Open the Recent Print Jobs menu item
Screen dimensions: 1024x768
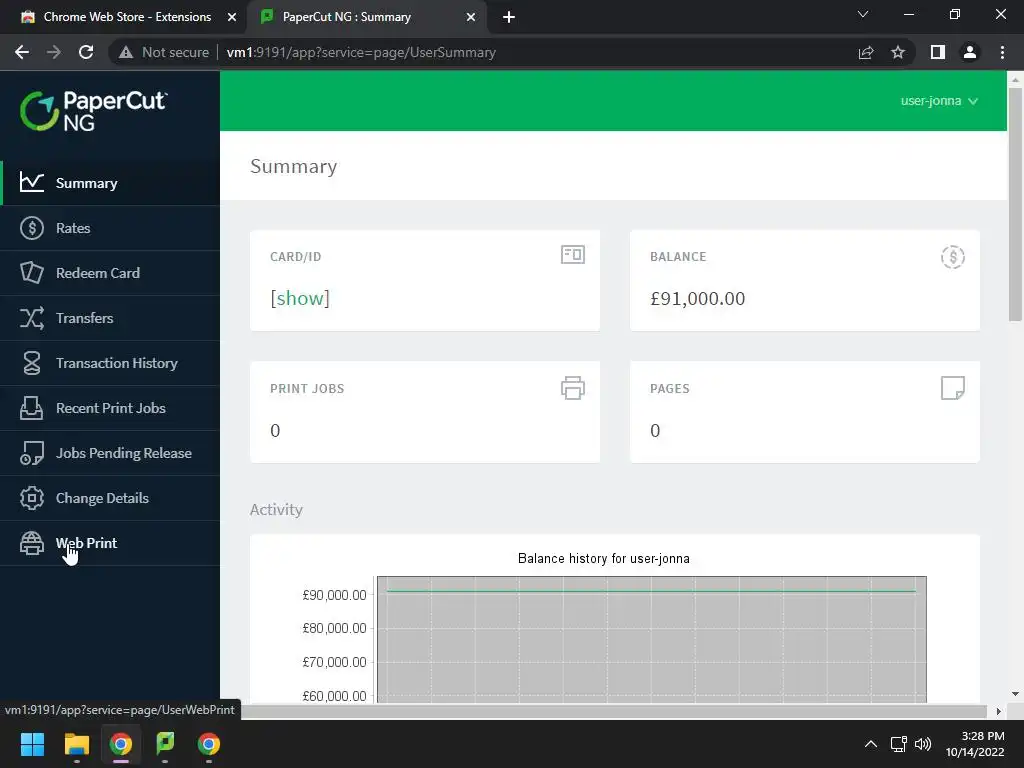pyautogui.click(x=110, y=408)
